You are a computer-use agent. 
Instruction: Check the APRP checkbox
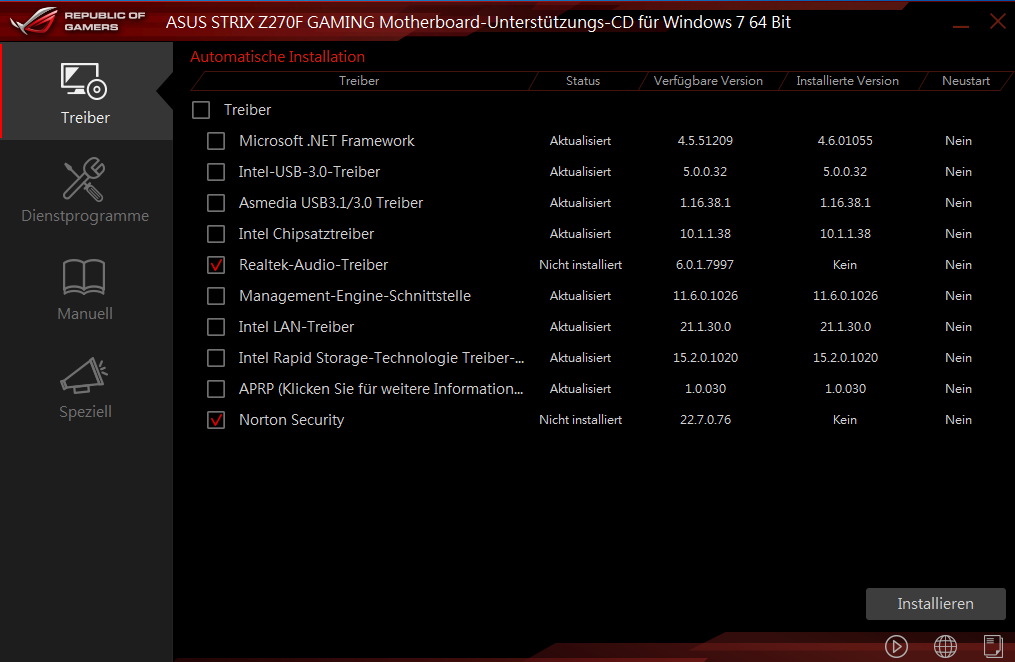(216, 390)
